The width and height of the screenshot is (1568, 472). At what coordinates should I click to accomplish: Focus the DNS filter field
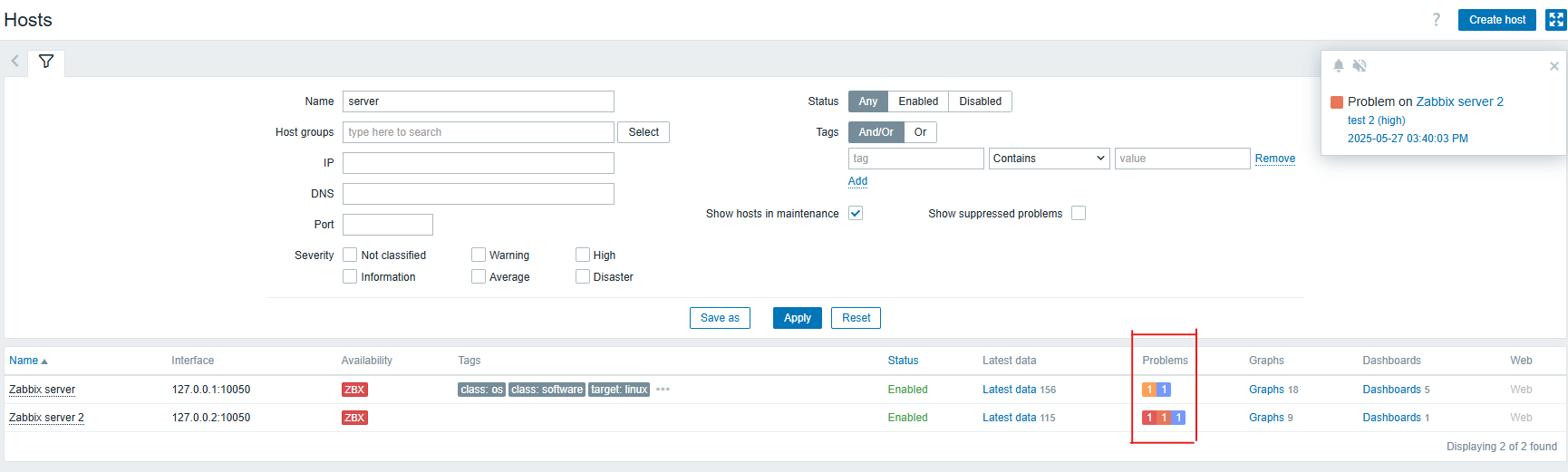coord(479,194)
